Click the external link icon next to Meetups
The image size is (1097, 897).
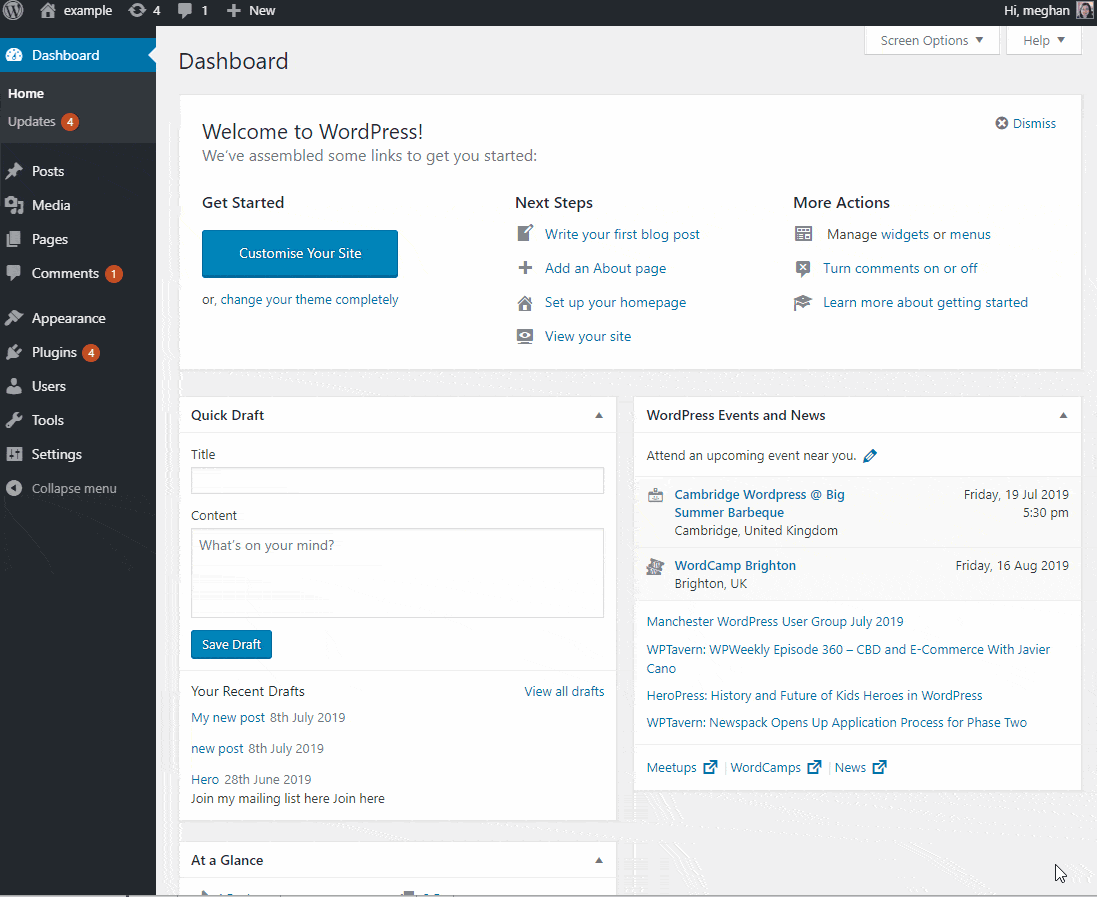click(710, 767)
